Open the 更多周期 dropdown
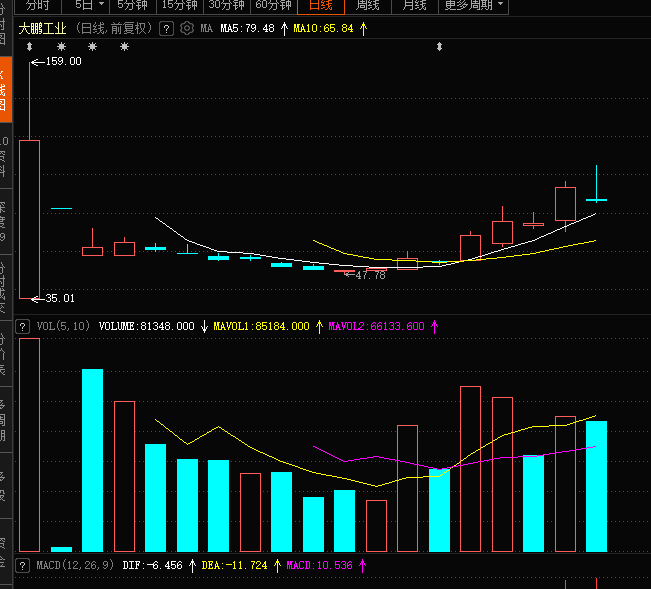Image resolution: width=651 pixels, height=589 pixels. click(x=473, y=6)
